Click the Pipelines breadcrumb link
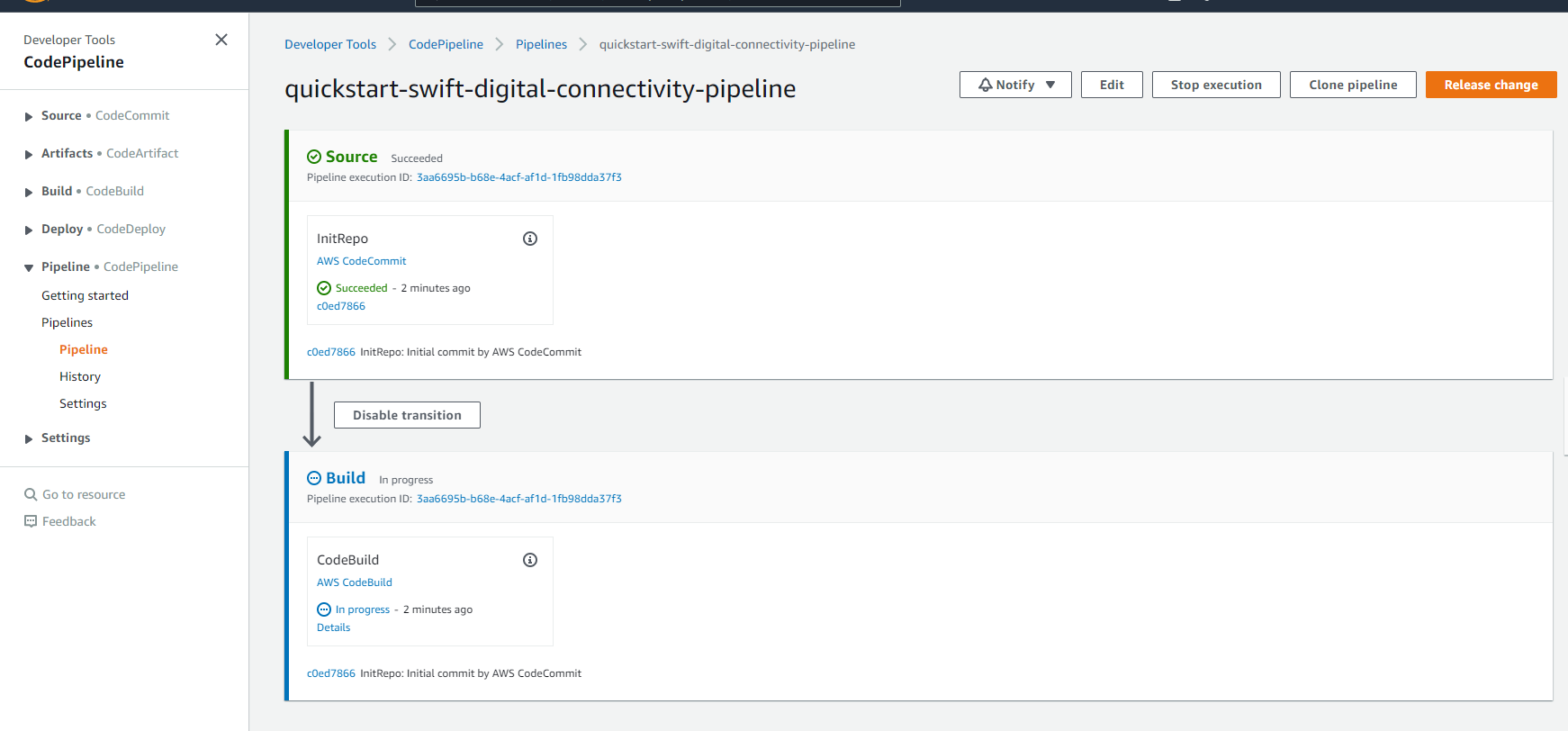This screenshot has width=1568, height=731. 541,44
